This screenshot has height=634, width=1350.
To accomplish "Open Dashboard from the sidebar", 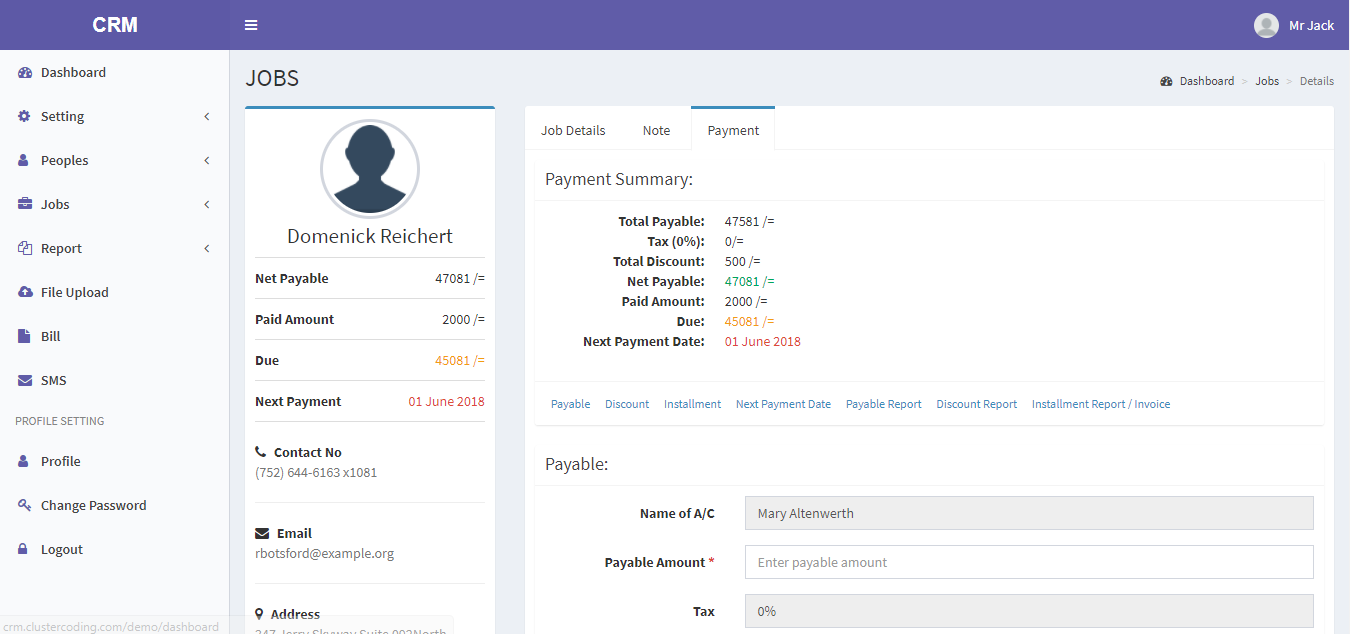I will [x=114, y=73].
